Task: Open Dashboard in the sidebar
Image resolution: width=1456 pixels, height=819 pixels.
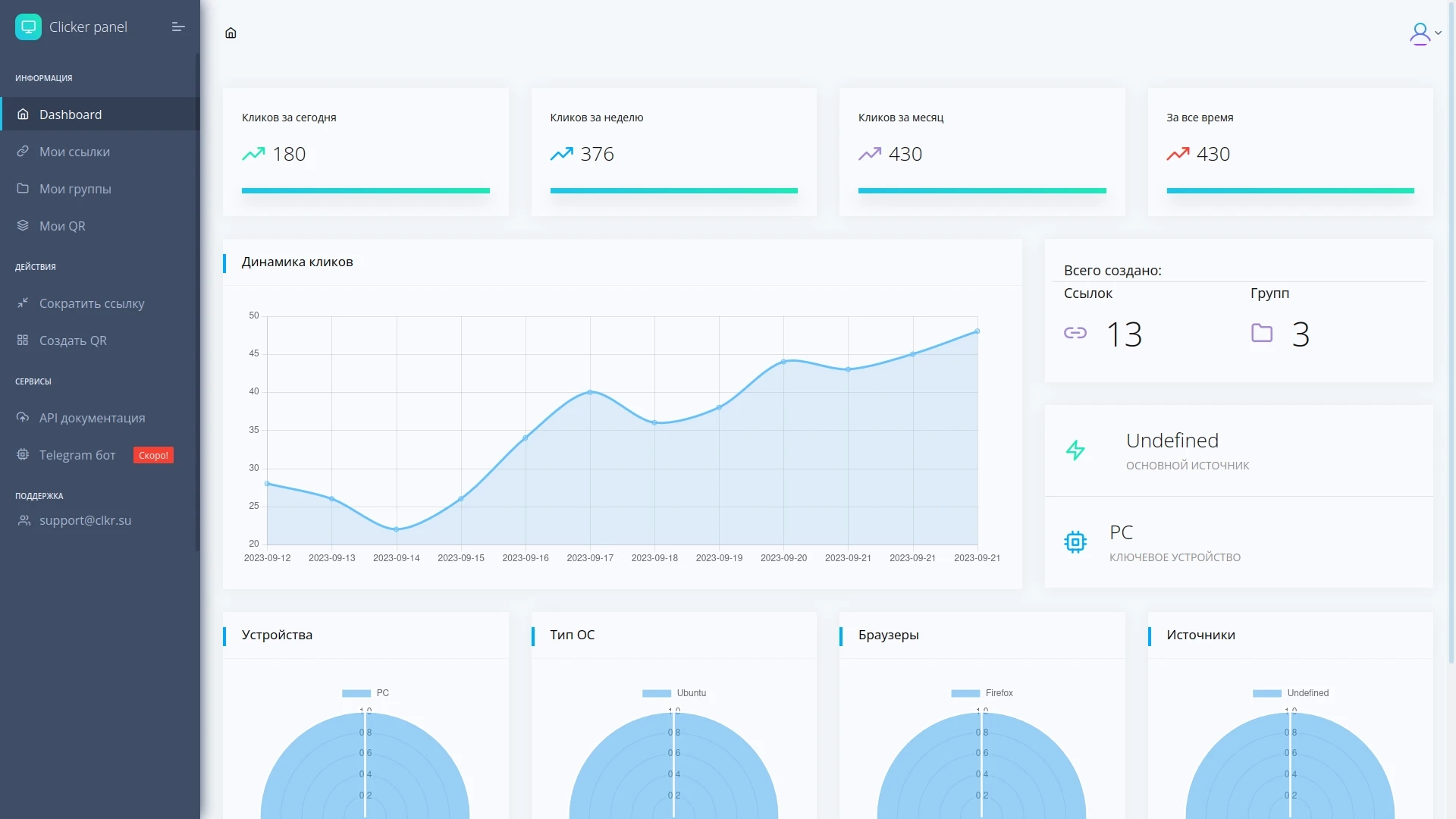Action: (x=100, y=114)
